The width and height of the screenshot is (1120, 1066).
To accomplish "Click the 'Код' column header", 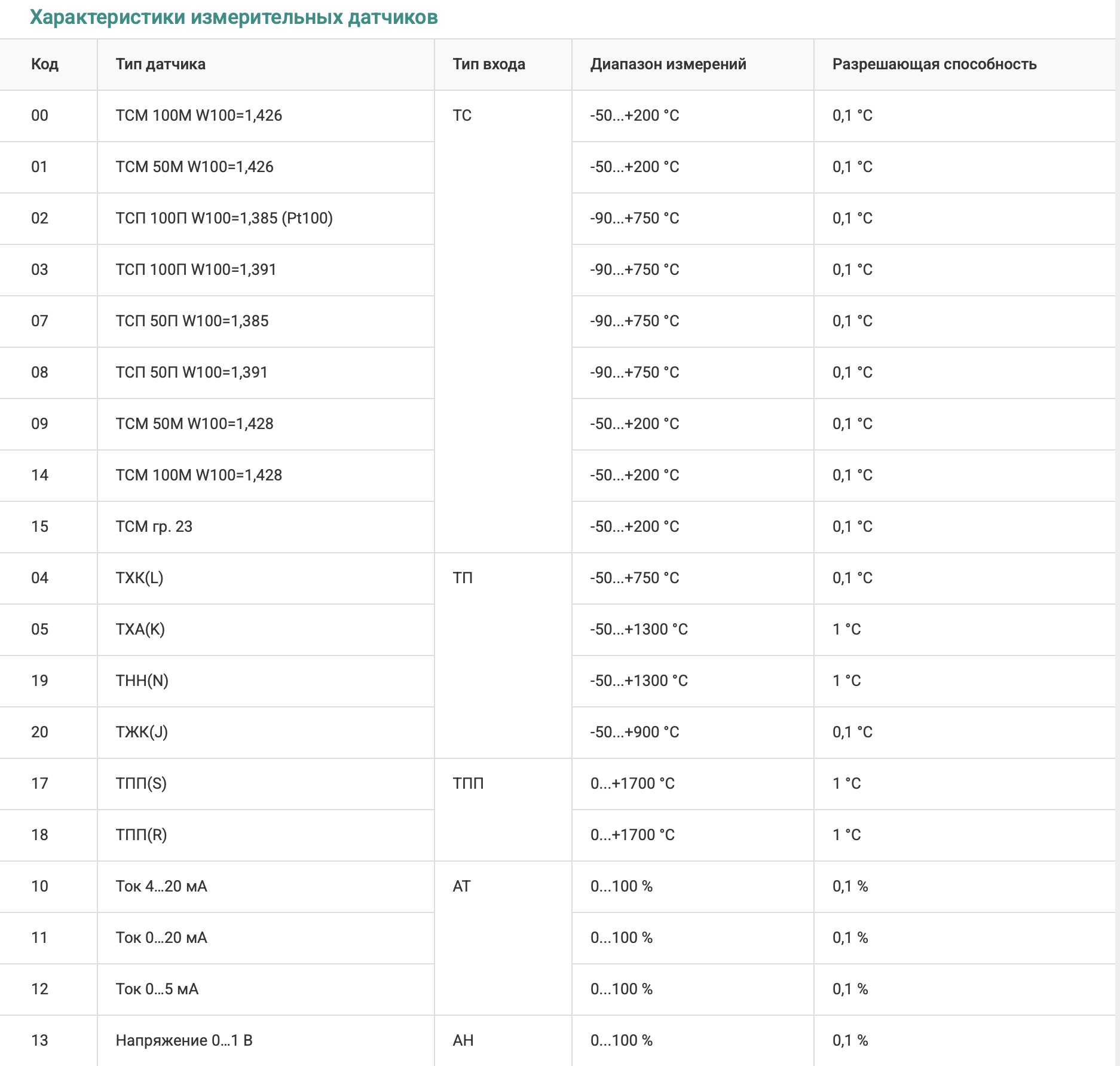I will tap(45, 65).
